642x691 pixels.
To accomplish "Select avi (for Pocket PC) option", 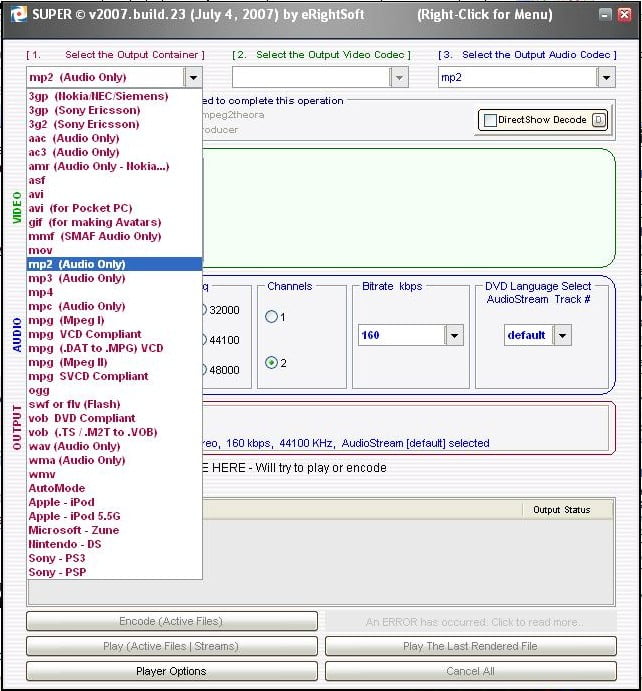I will pos(115,208).
